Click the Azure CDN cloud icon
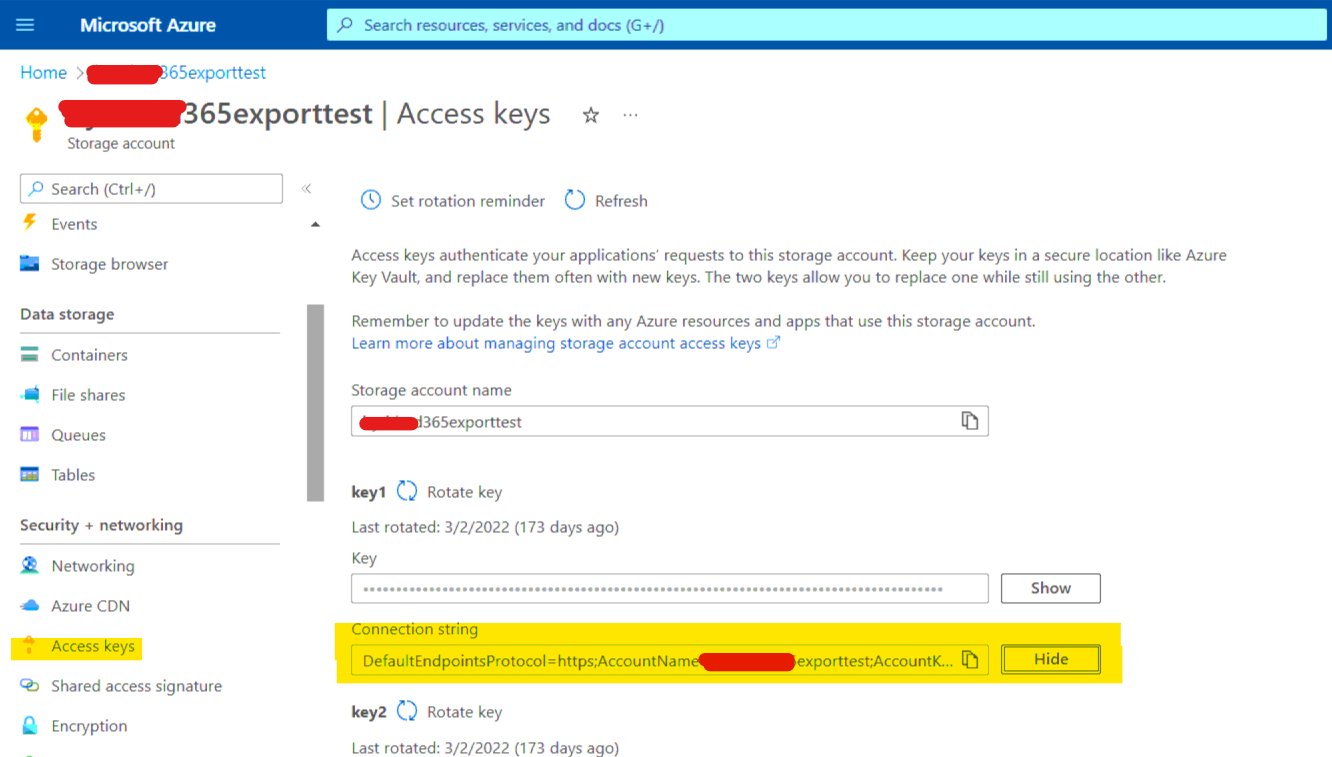Viewport: 1332px width, 757px height. point(30,606)
